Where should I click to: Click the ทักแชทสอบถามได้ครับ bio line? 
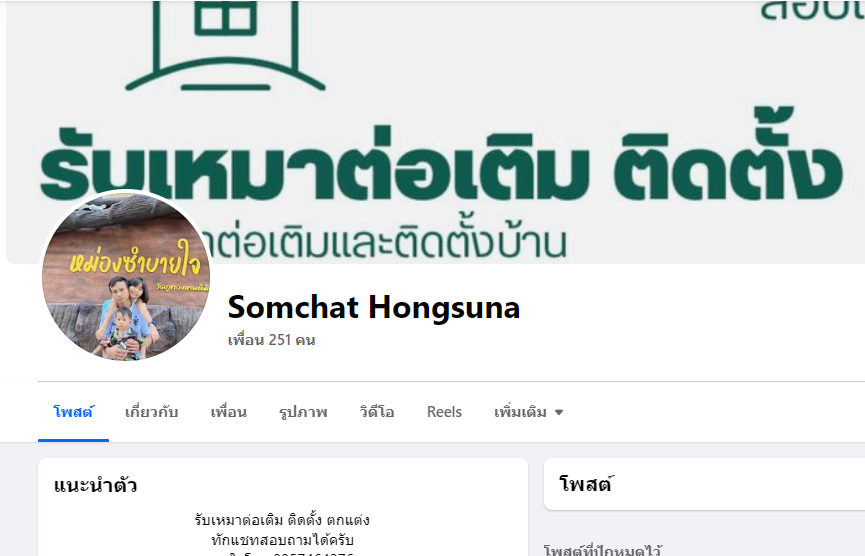(x=282, y=539)
